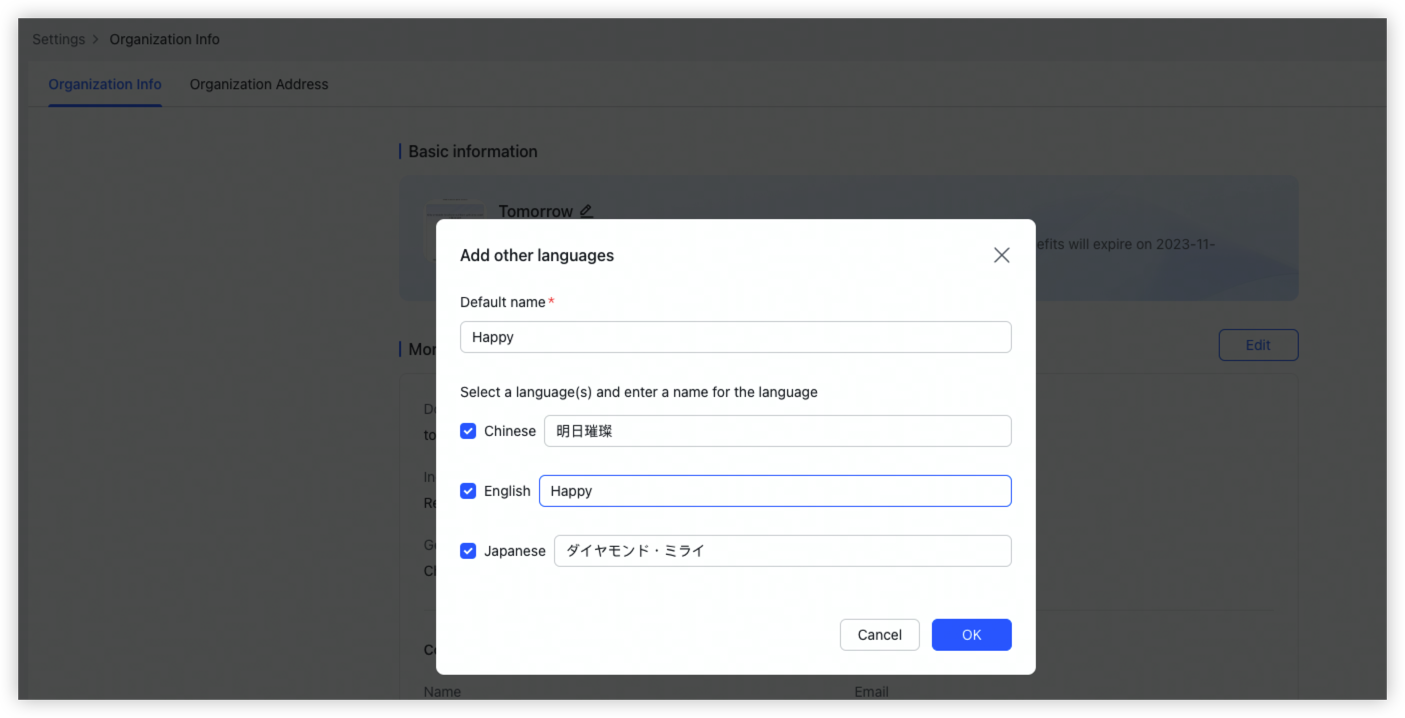Click the pencil edit icon beside Tomorrow
Viewport: 1405px width, 718px height.
pos(587,211)
